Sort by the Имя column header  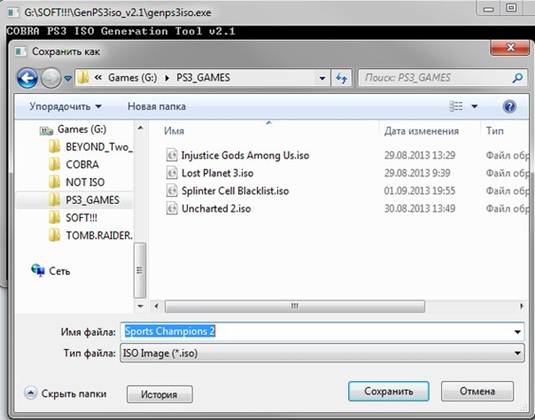click(174, 131)
